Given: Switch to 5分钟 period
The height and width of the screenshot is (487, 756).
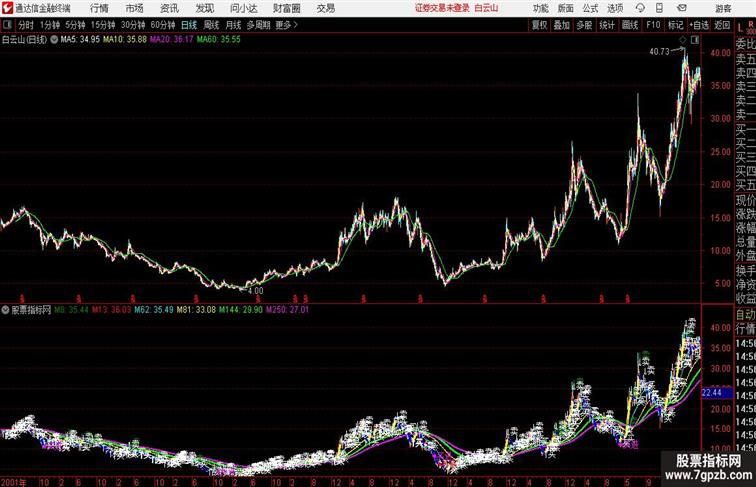Looking at the screenshot, I should click(x=75, y=25).
